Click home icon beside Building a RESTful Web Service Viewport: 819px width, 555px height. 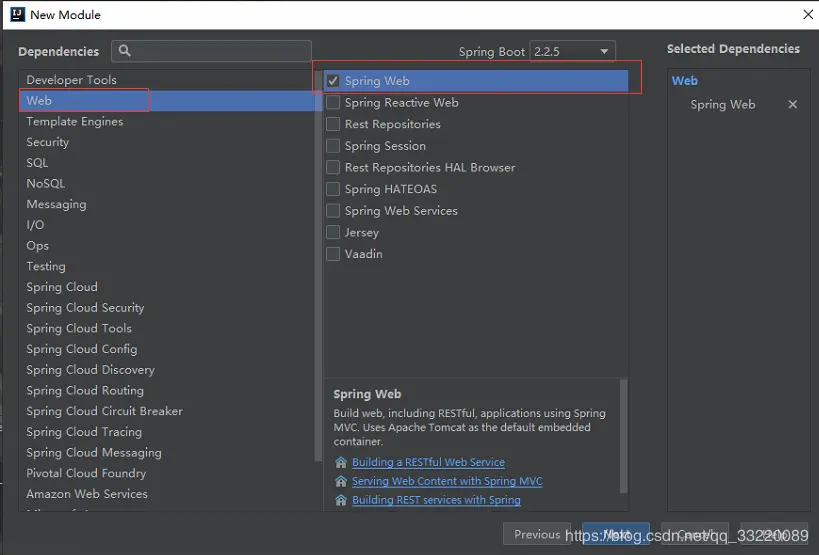coord(341,462)
